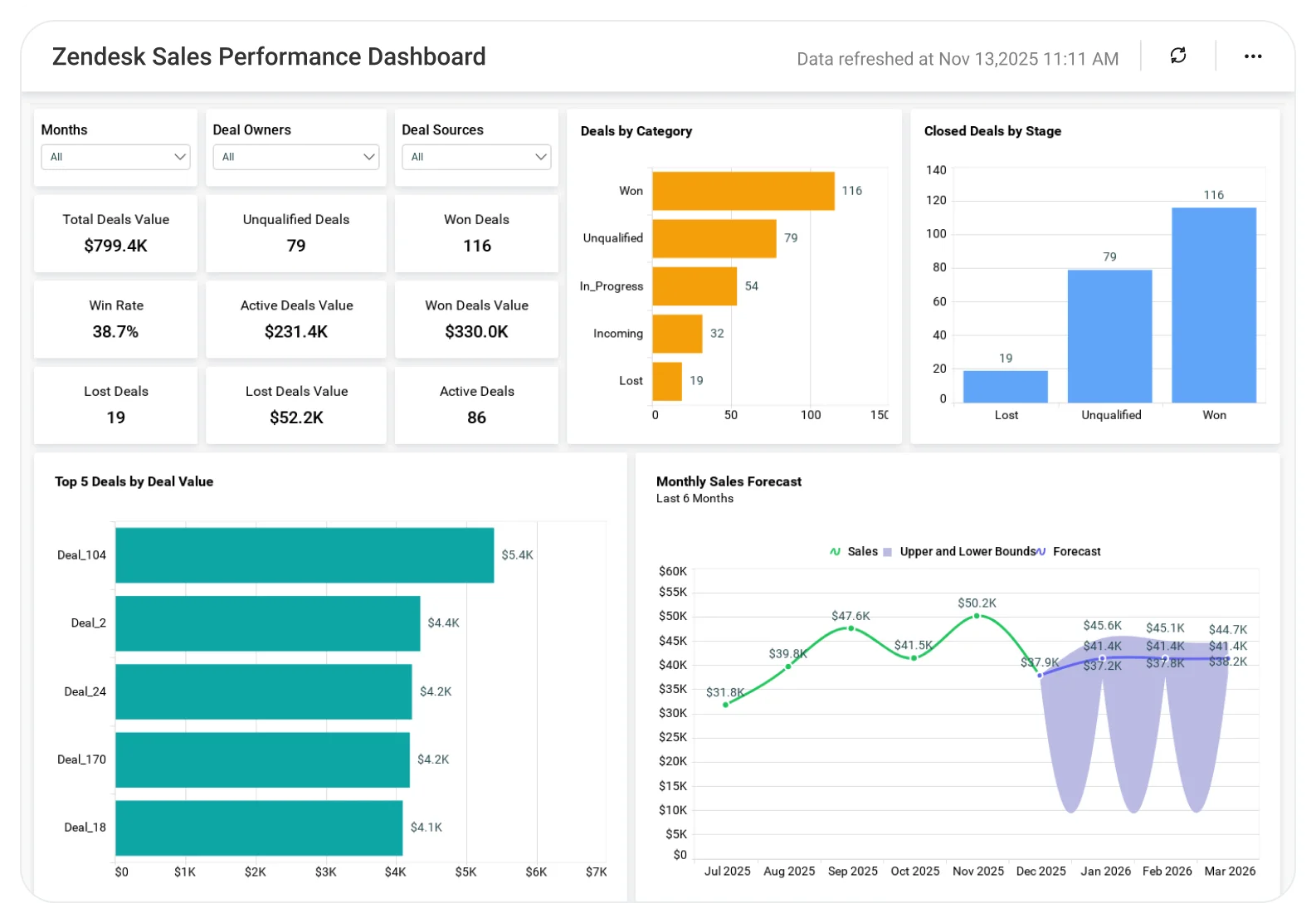Click the Sep 2025 sales data point
1316x923 pixels.
[x=851, y=628]
